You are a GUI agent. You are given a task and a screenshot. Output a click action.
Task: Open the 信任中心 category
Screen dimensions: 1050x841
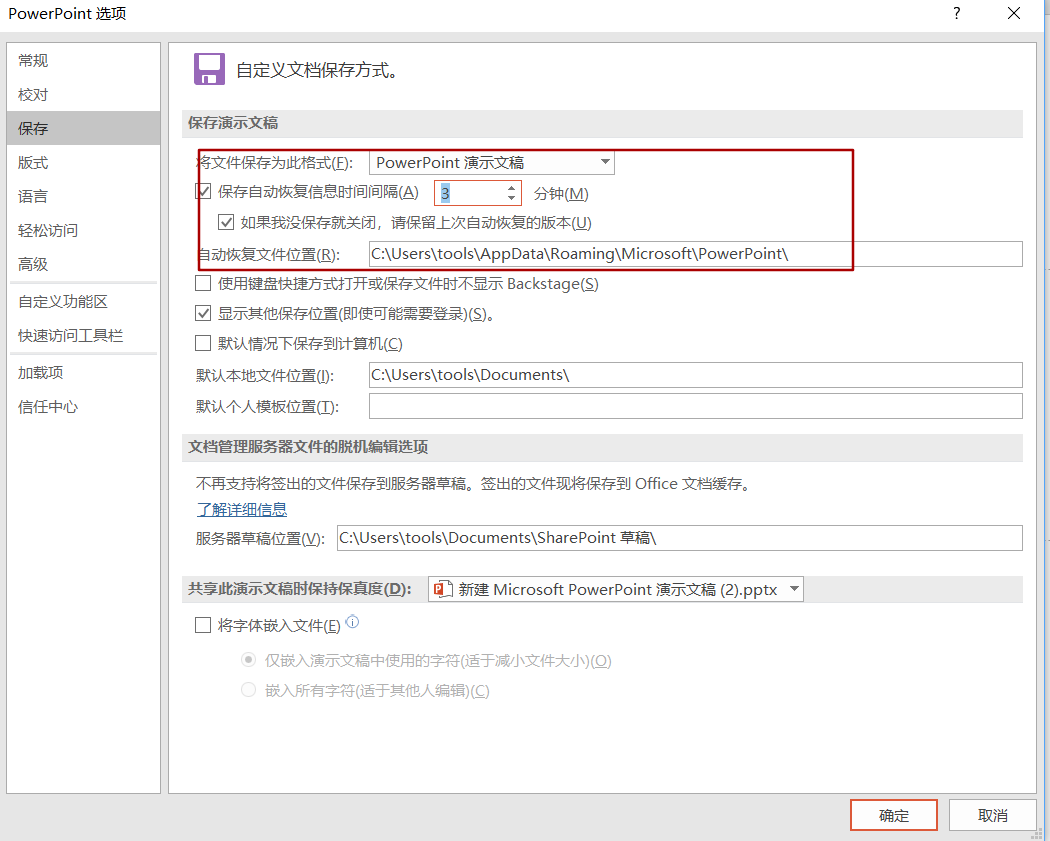coord(84,406)
